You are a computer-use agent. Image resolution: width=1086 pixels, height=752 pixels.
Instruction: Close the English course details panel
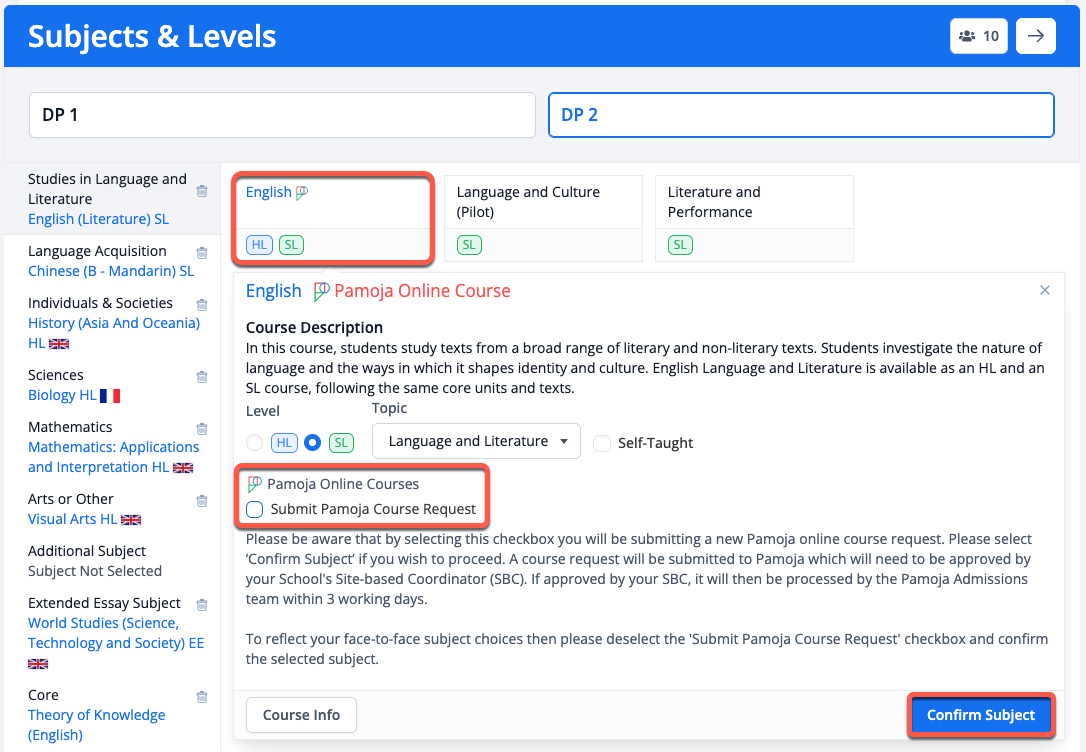pos(1045,290)
